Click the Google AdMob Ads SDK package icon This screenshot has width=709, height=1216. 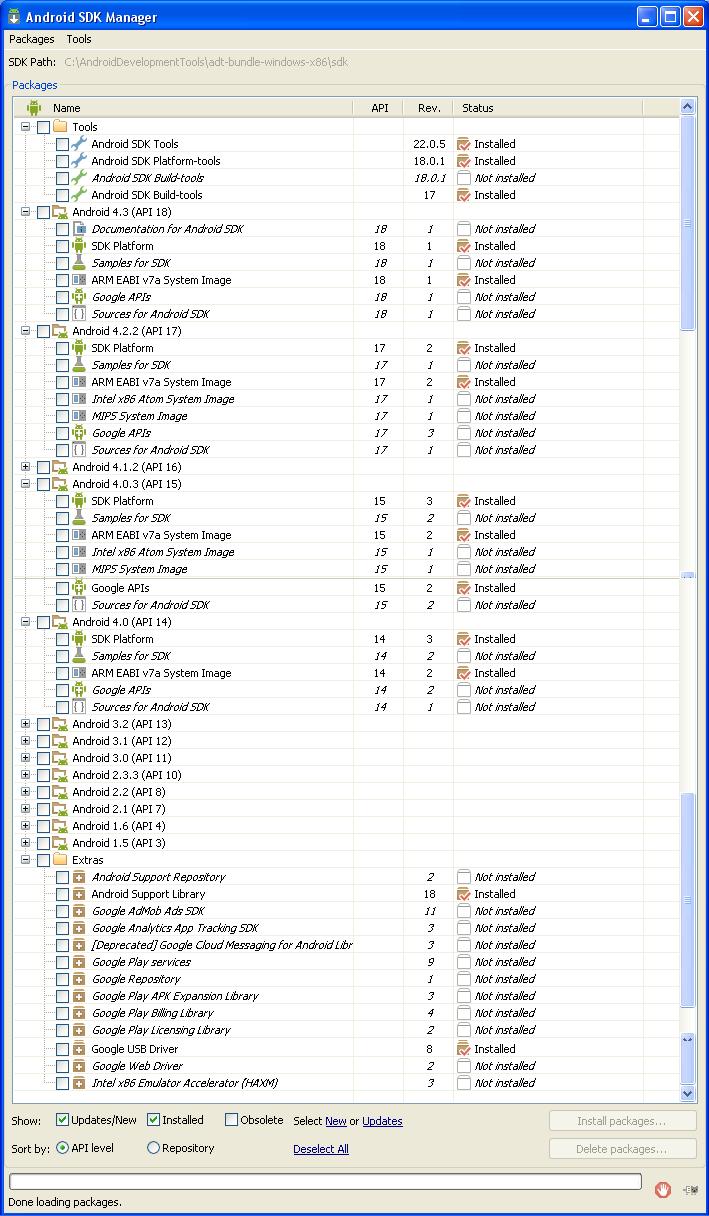point(79,911)
